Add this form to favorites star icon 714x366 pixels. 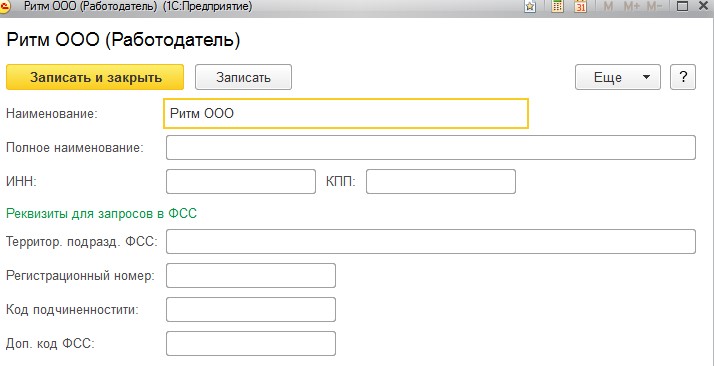pos(530,6)
